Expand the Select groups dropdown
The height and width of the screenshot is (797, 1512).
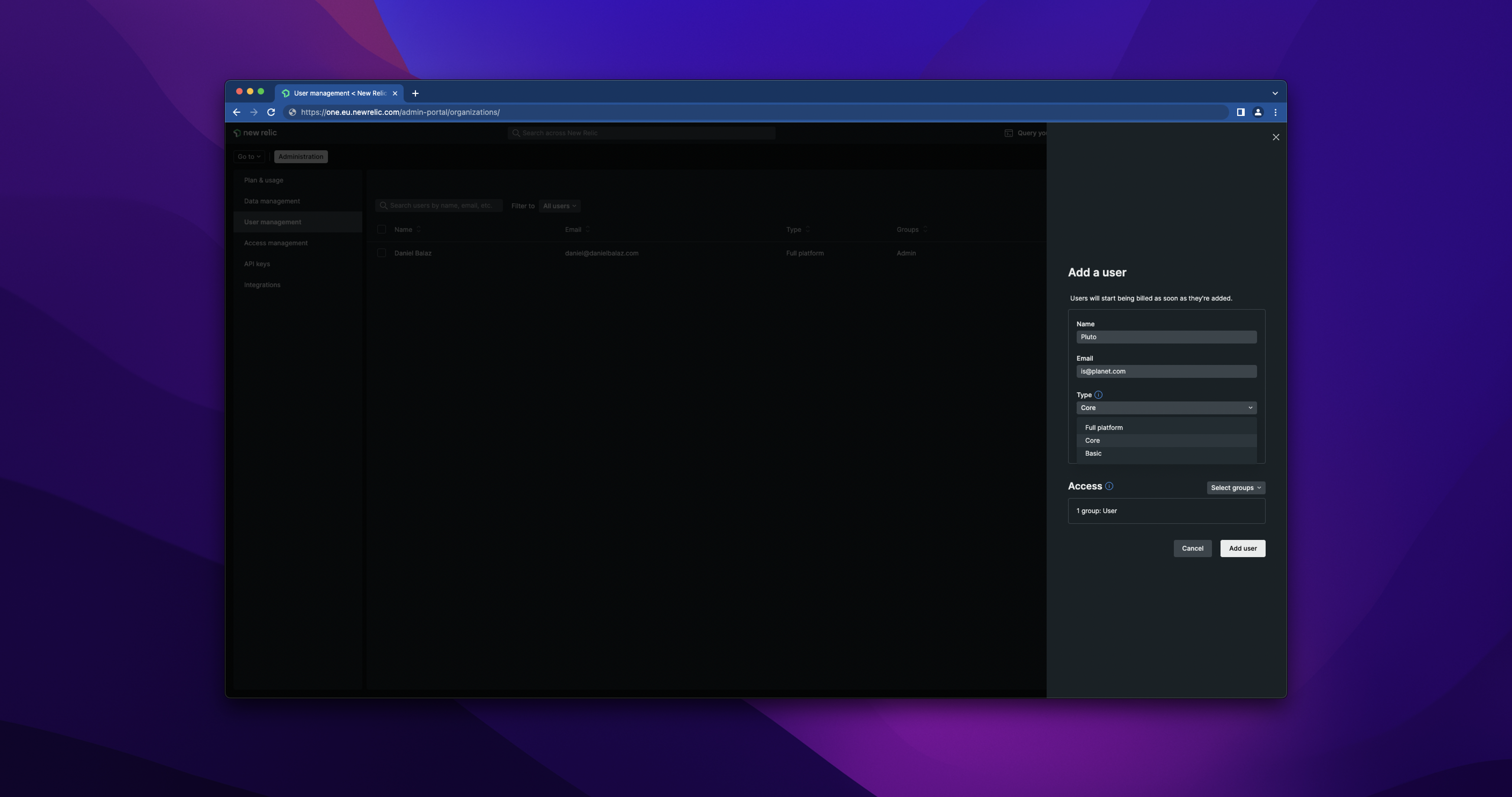[x=1236, y=488]
